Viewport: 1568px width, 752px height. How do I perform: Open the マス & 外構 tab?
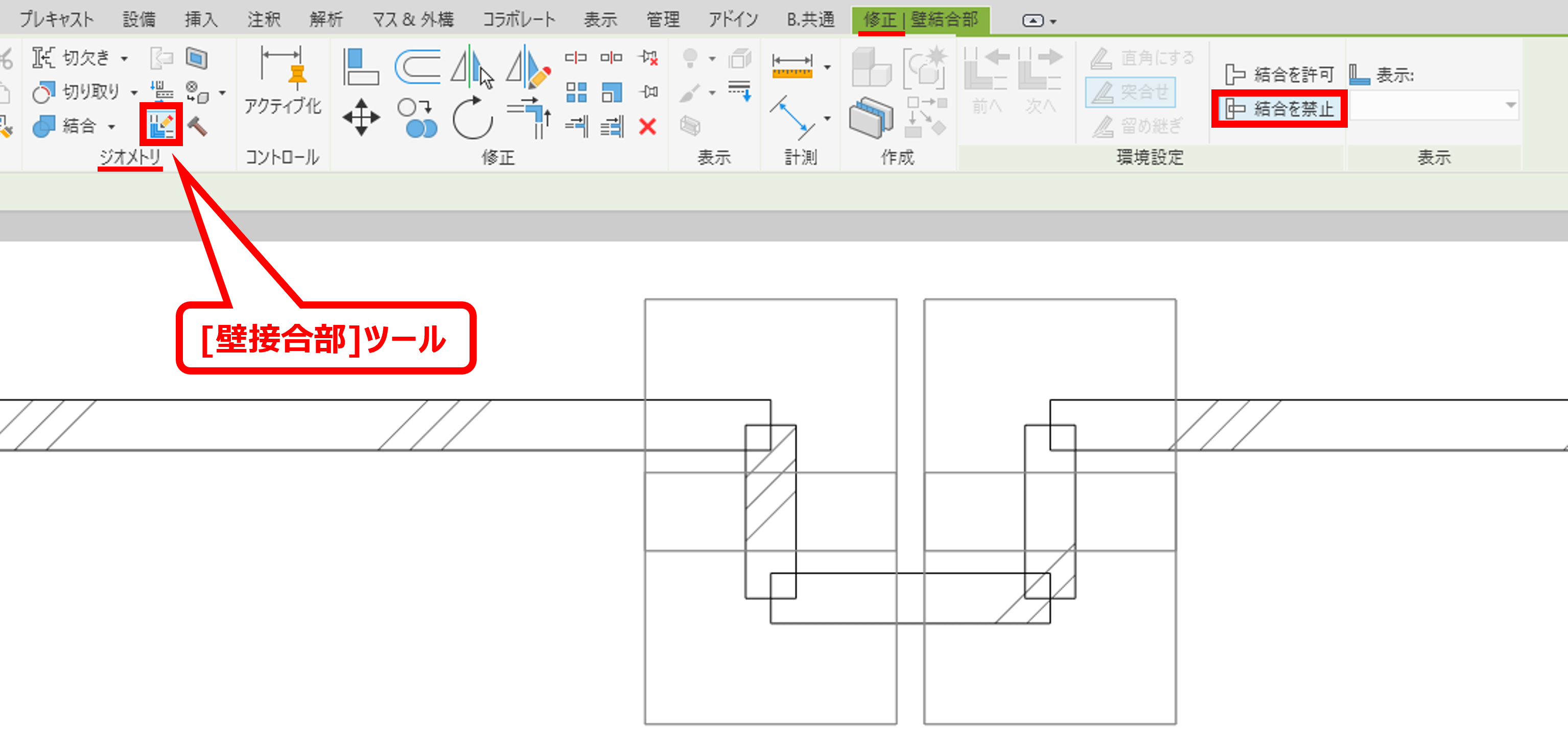(x=413, y=19)
